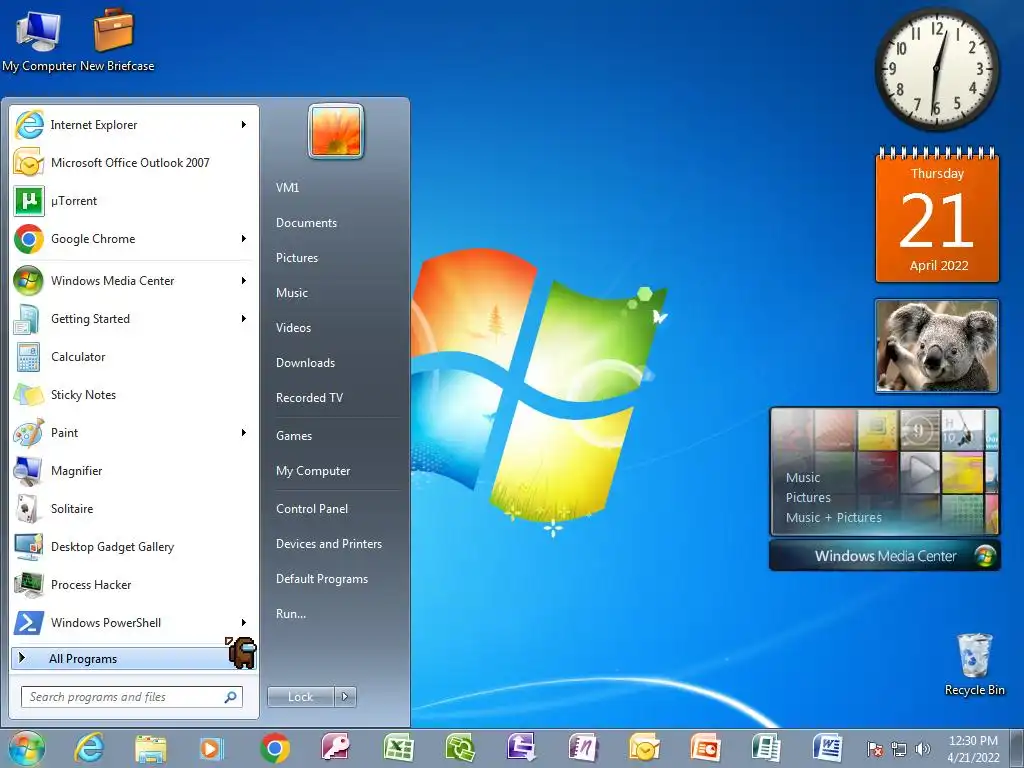Open Microsoft Word from the taskbar
The height and width of the screenshot is (768, 1024).
pos(827,748)
